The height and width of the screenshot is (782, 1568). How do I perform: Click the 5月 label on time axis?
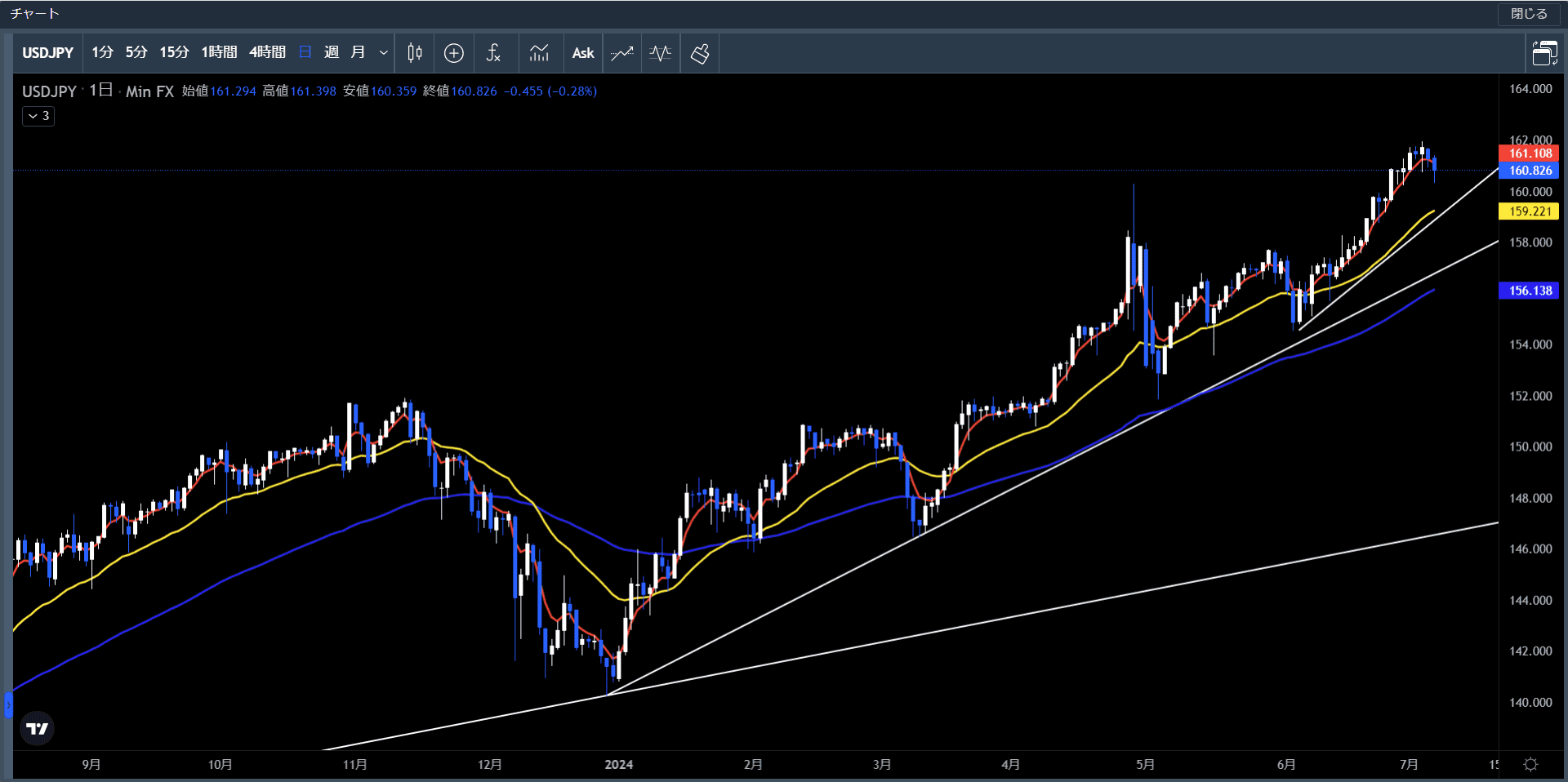click(1145, 765)
